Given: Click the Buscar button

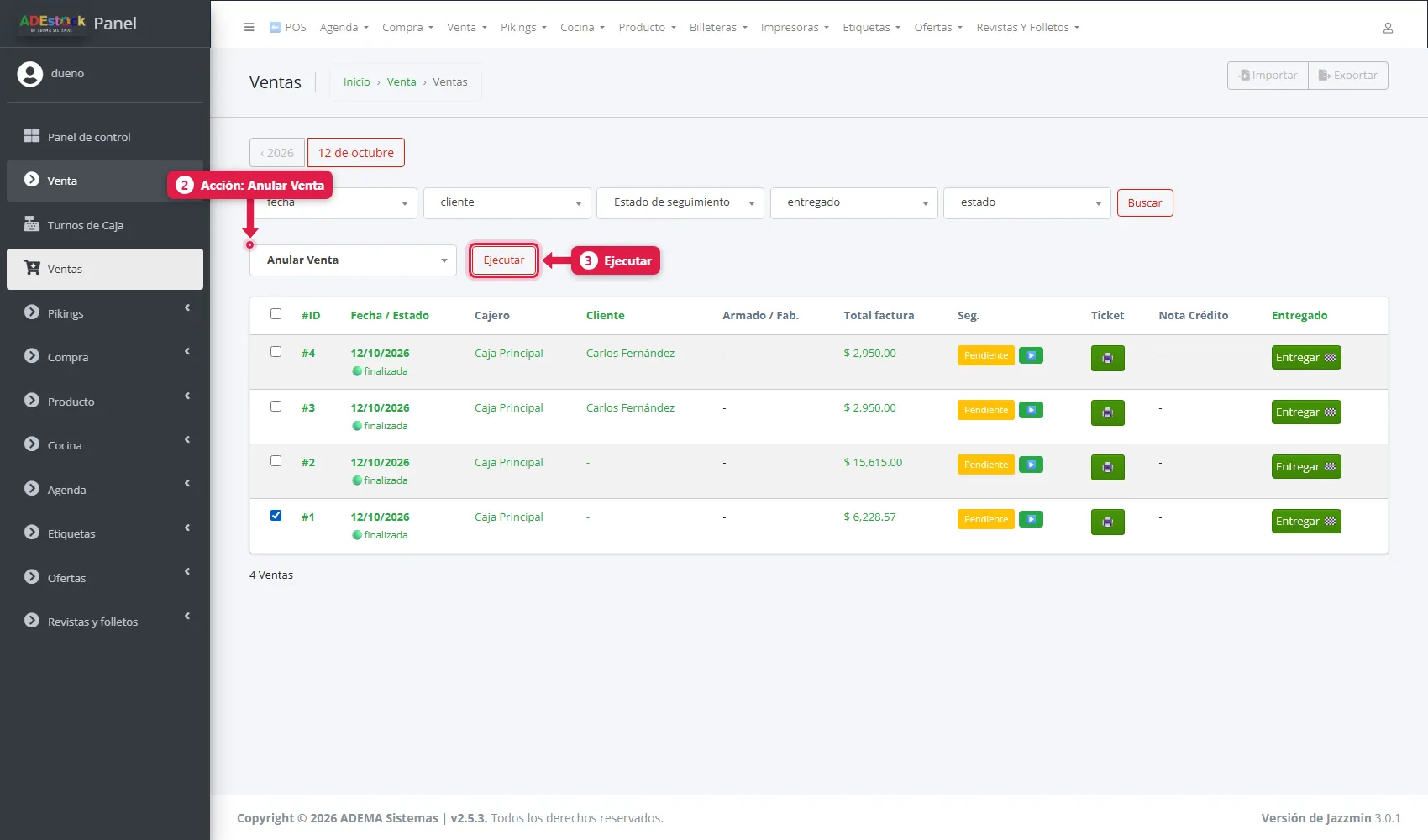Looking at the screenshot, I should tap(1145, 202).
